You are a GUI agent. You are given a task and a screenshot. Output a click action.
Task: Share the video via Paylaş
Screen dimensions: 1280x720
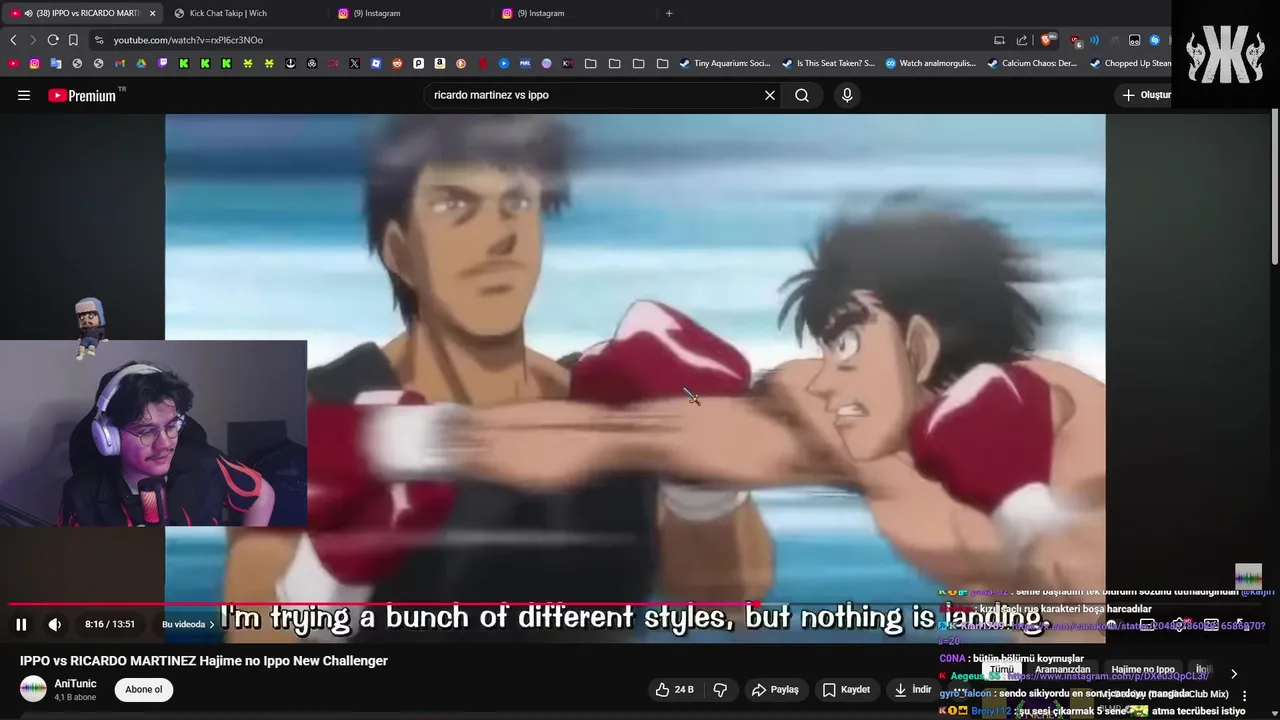(775, 689)
